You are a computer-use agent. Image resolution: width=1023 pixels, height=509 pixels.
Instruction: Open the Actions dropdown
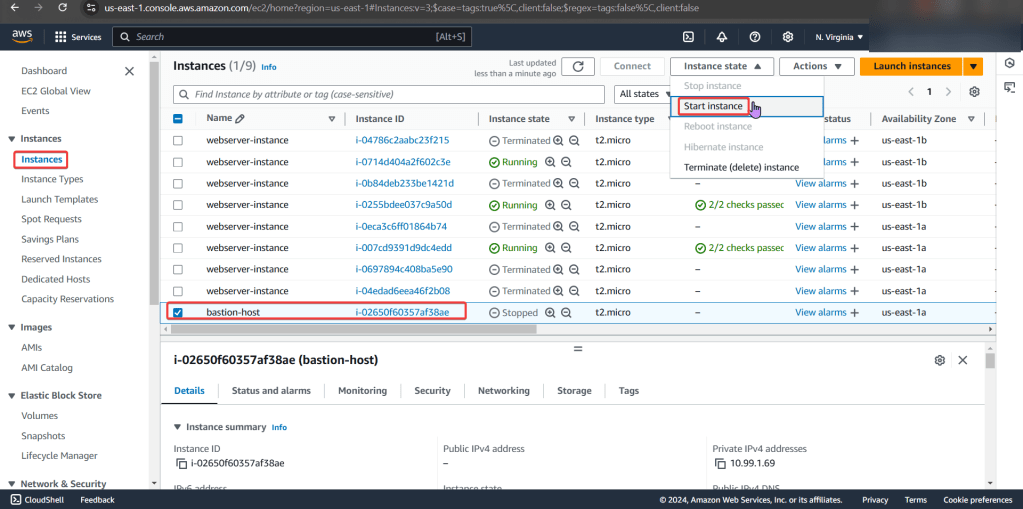point(817,66)
